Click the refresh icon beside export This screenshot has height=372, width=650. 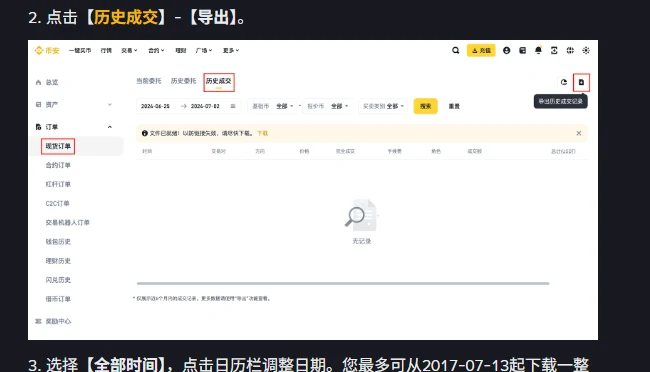[564, 82]
